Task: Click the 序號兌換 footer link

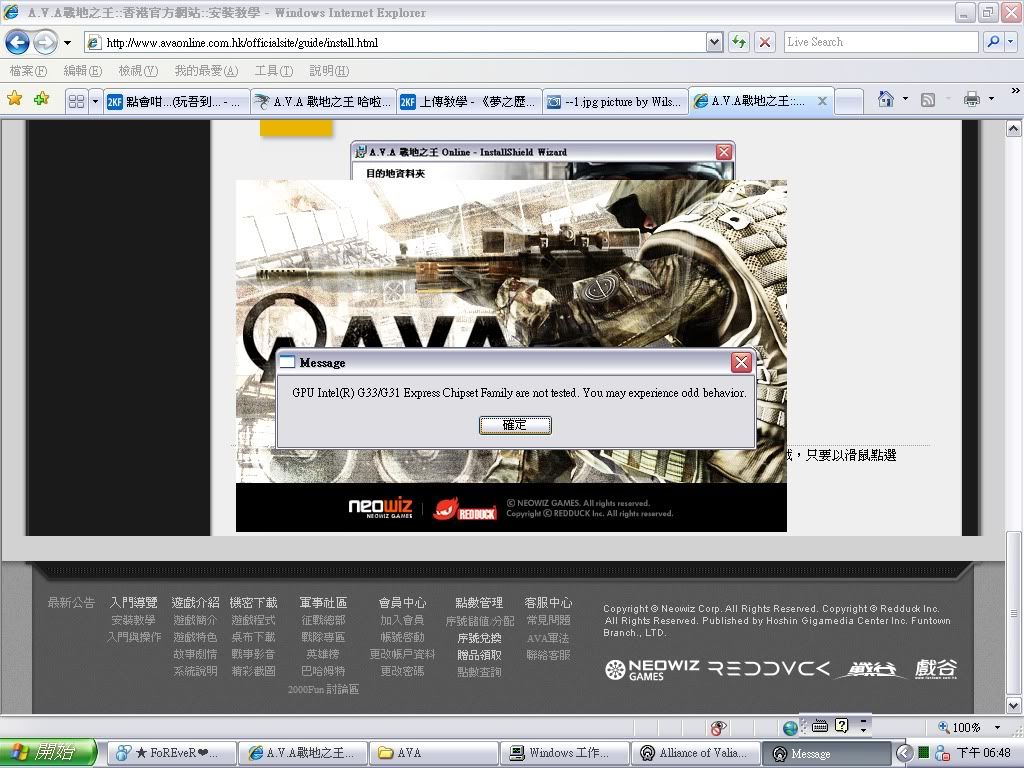Action: (x=479, y=638)
